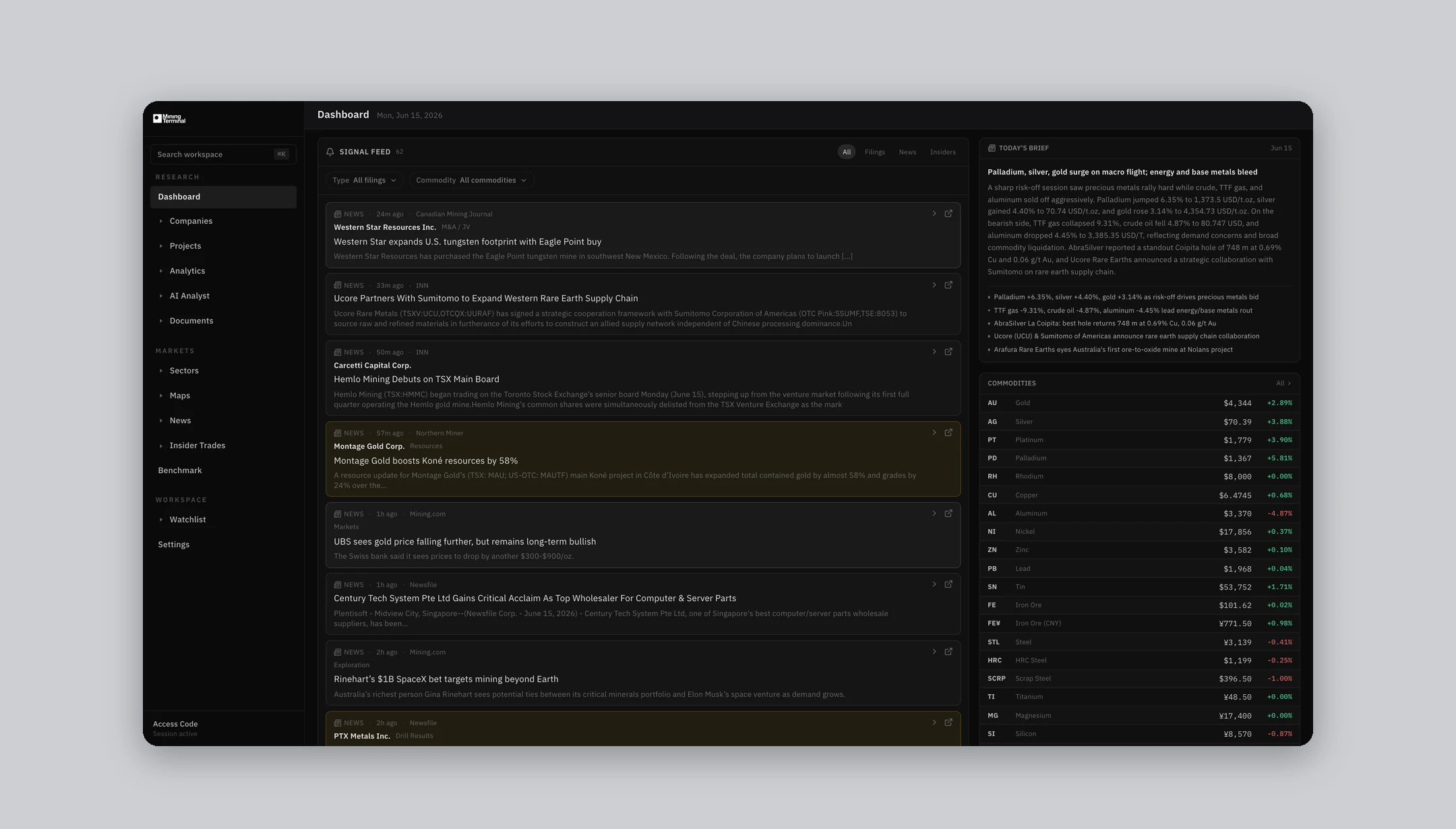Open external link for PTX Metals article
The width and height of the screenshot is (1456, 829).
tap(948, 723)
